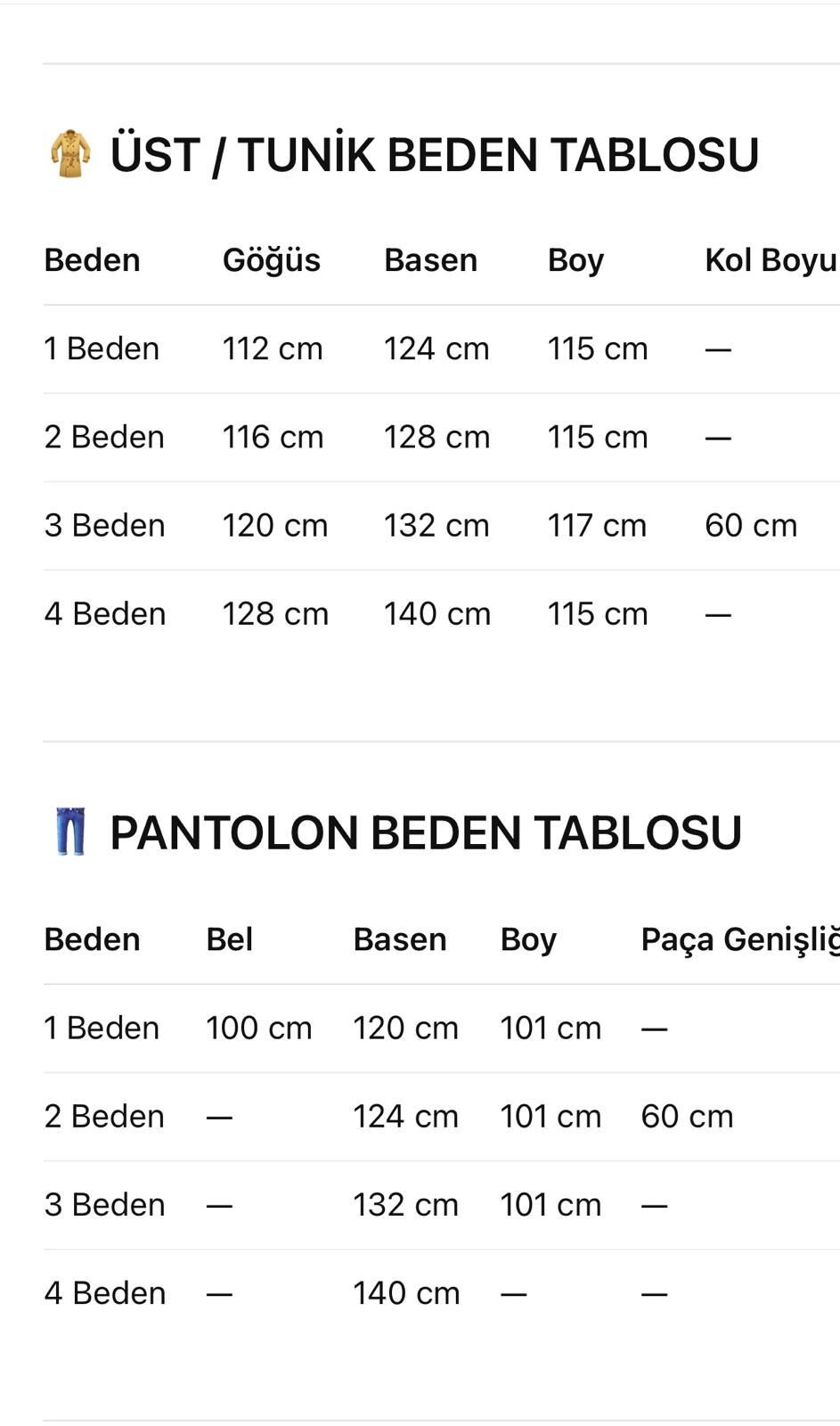Click the Göğüs column header

(271, 260)
